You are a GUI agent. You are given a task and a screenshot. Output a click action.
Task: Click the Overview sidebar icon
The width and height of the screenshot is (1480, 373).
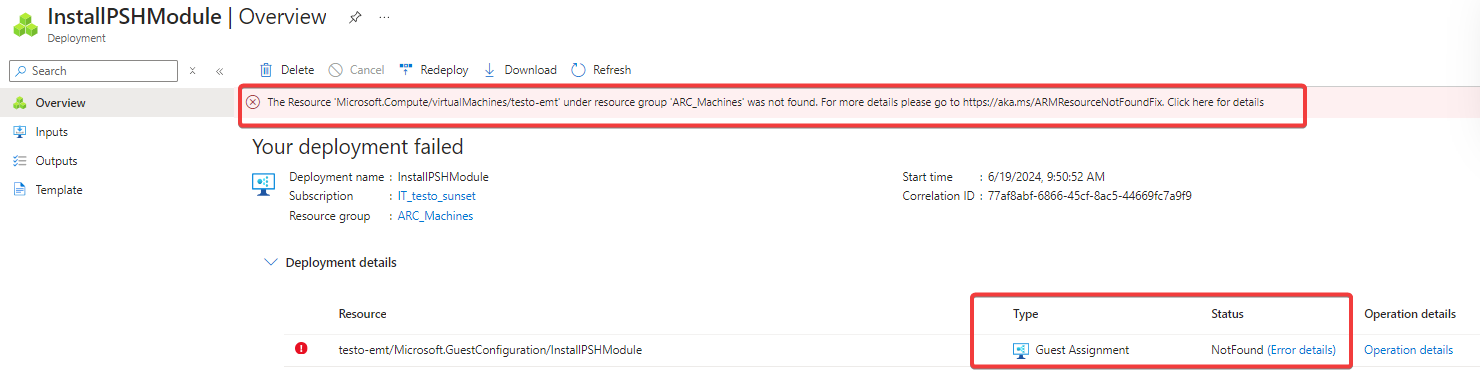tap(19, 103)
